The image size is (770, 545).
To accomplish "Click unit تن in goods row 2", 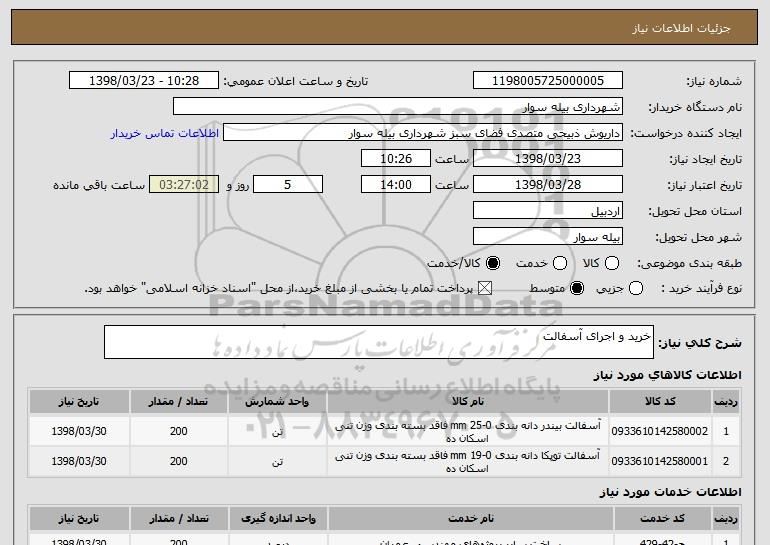I will pyautogui.click(x=277, y=463).
